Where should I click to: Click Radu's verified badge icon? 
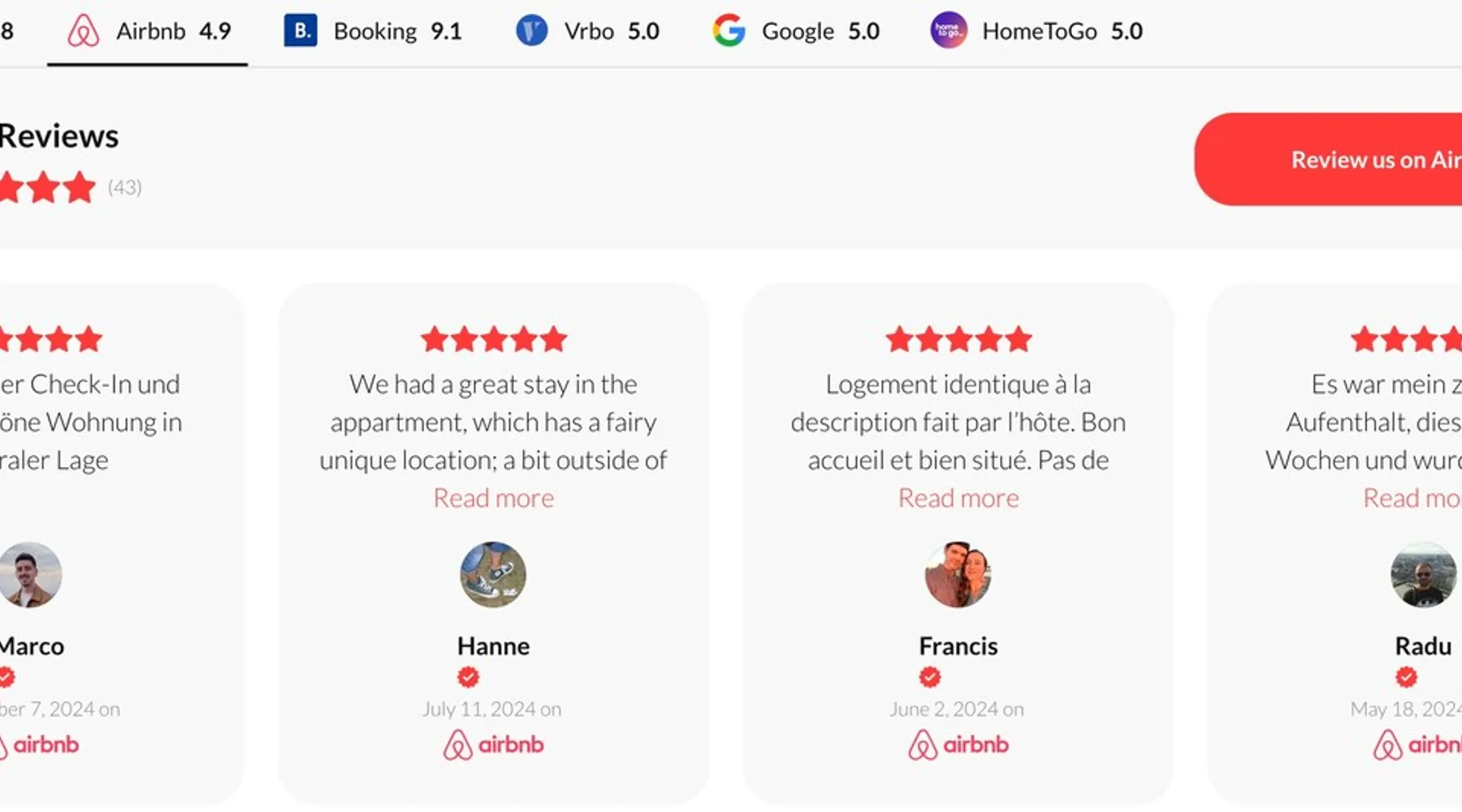coord(1407,677)
